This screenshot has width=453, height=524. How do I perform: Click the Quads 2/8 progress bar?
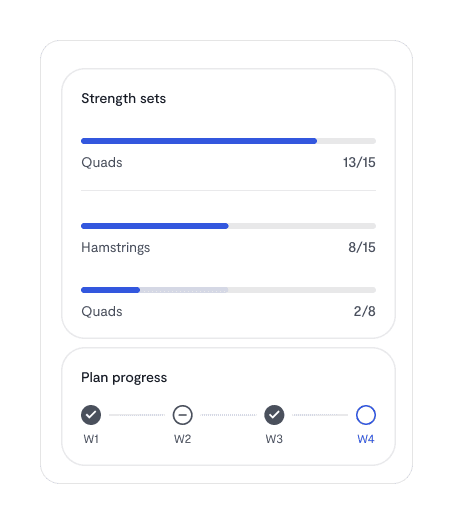(229, 290)
